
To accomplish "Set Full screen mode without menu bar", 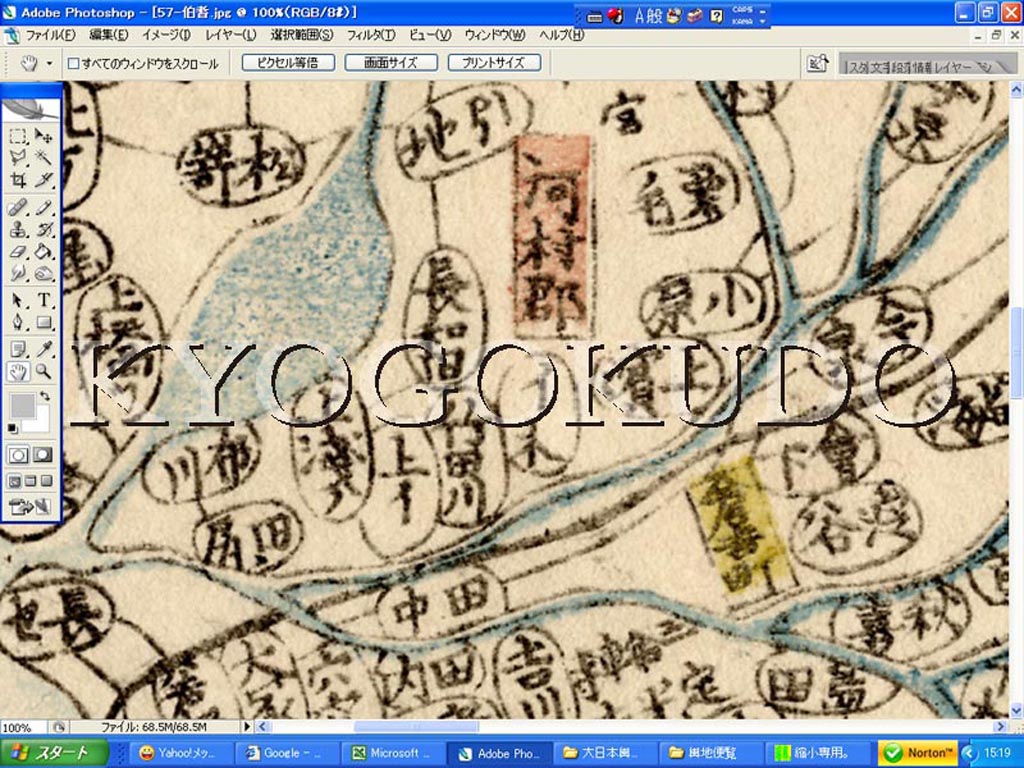I will click(46, 482).
